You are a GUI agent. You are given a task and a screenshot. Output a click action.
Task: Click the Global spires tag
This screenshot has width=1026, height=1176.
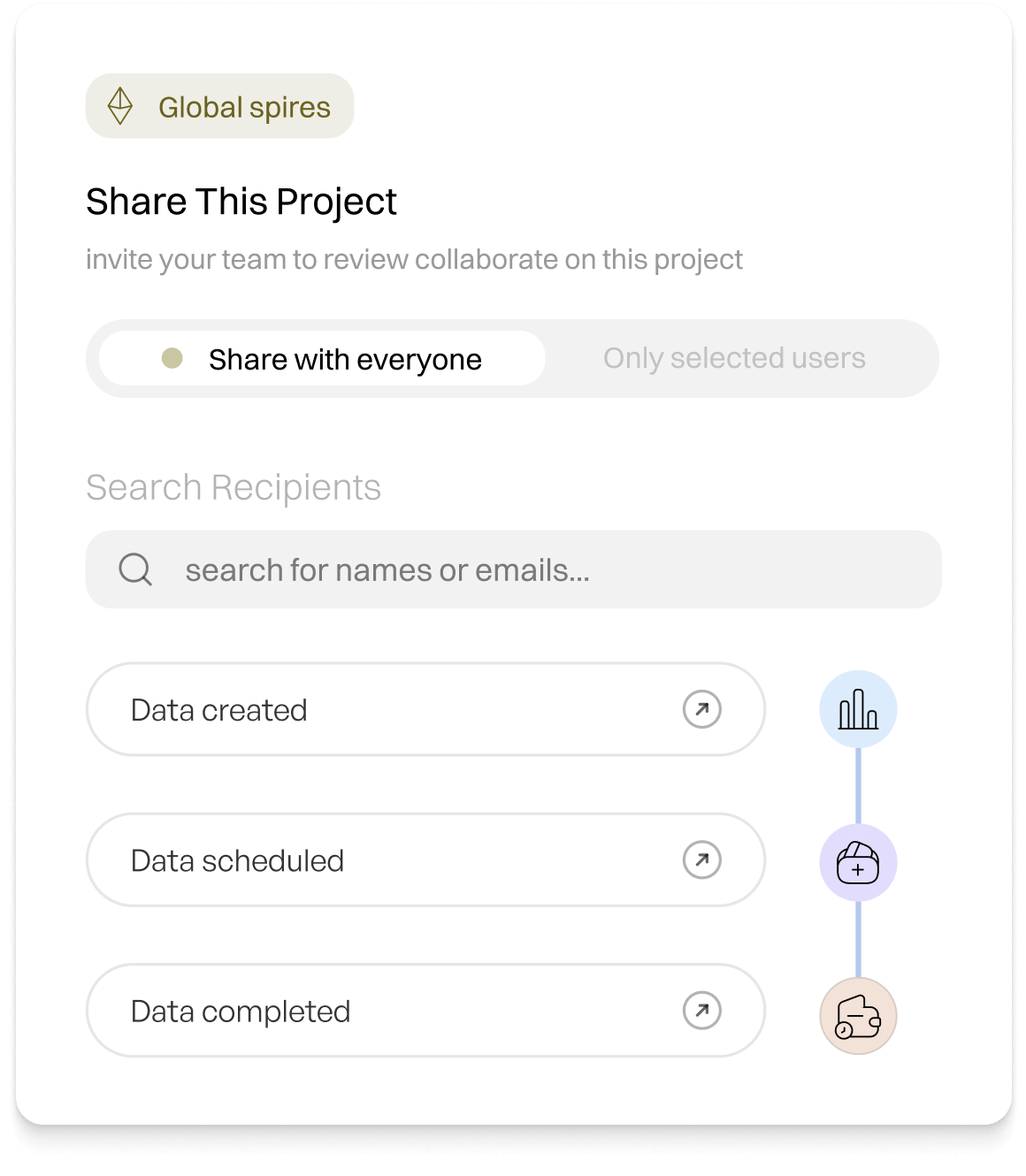[x=219, y=106]
